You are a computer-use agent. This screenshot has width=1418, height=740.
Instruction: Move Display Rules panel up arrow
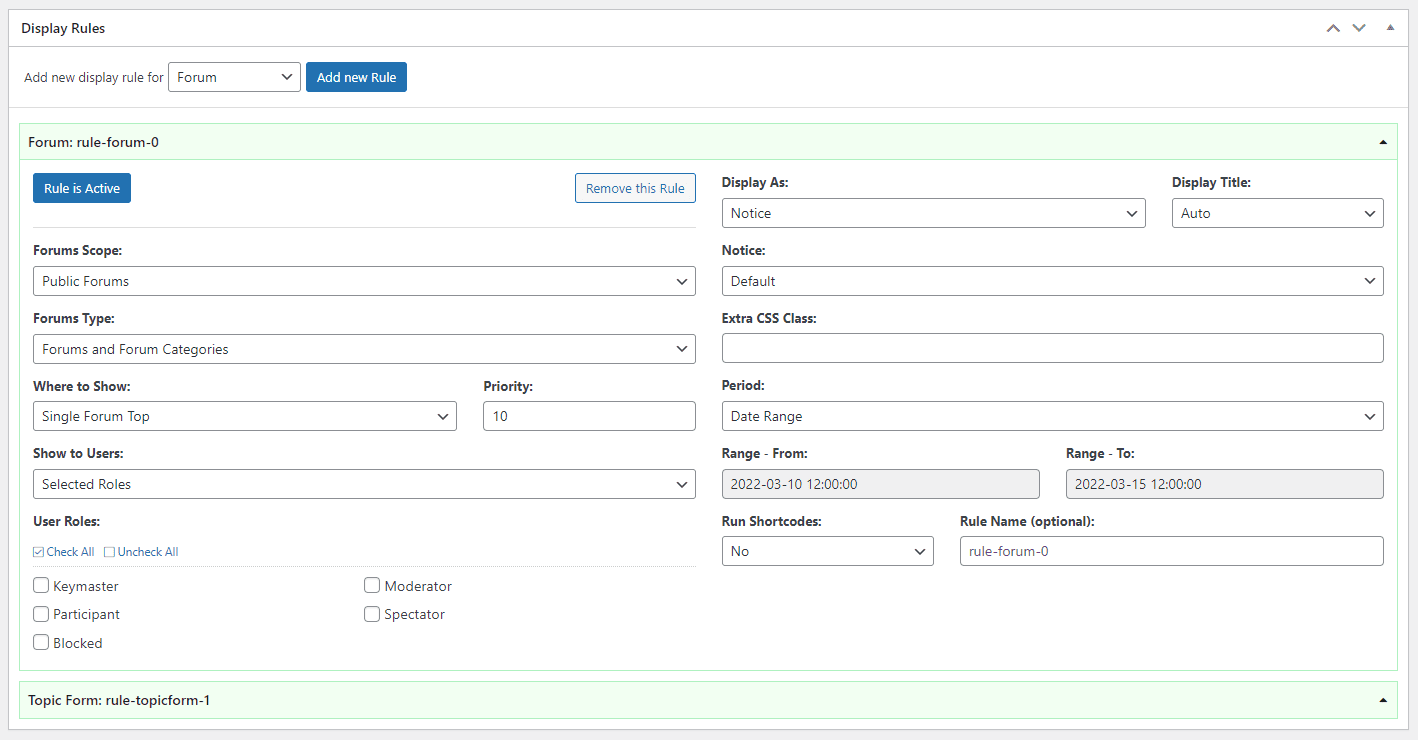pyautogui.click(x=1332, y=28)
